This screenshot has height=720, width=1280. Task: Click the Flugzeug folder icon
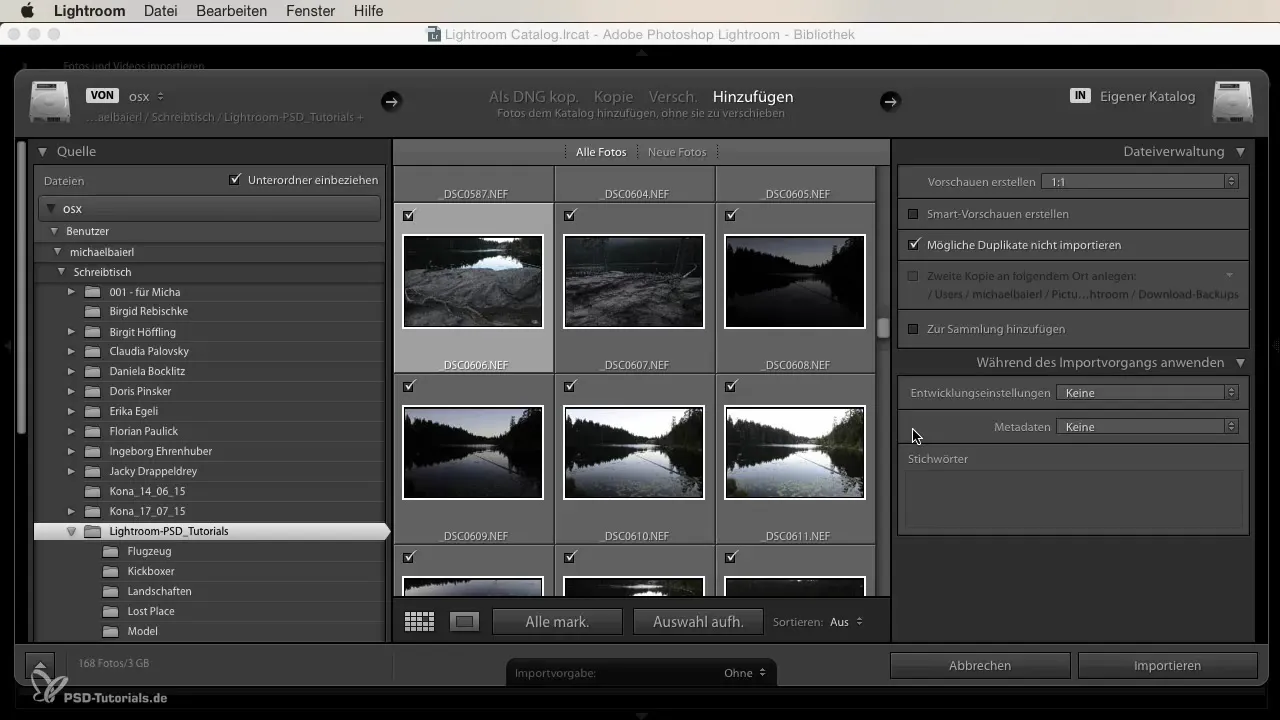[x=110, y=551]
